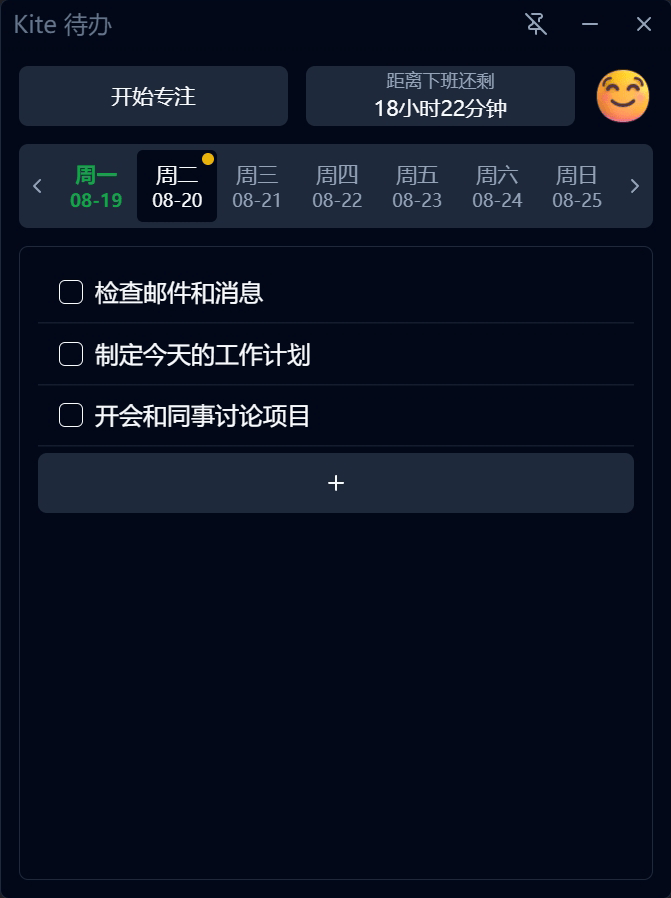Select the 周一 08-19 day tab
Image resolution: width=671 pixels, height=898 pixels.
tap(97, 187)
